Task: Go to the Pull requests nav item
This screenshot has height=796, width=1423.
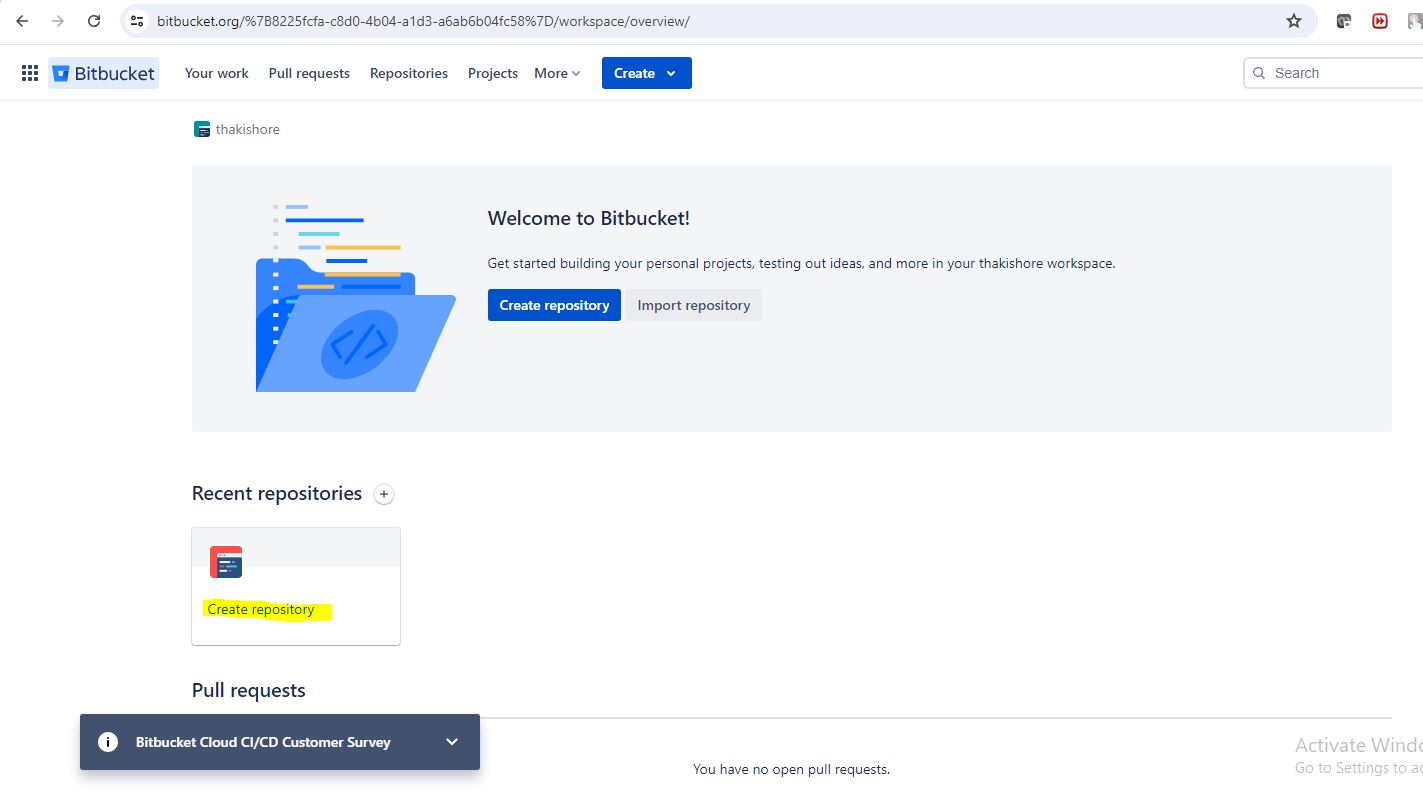Action: pos(309,73)
